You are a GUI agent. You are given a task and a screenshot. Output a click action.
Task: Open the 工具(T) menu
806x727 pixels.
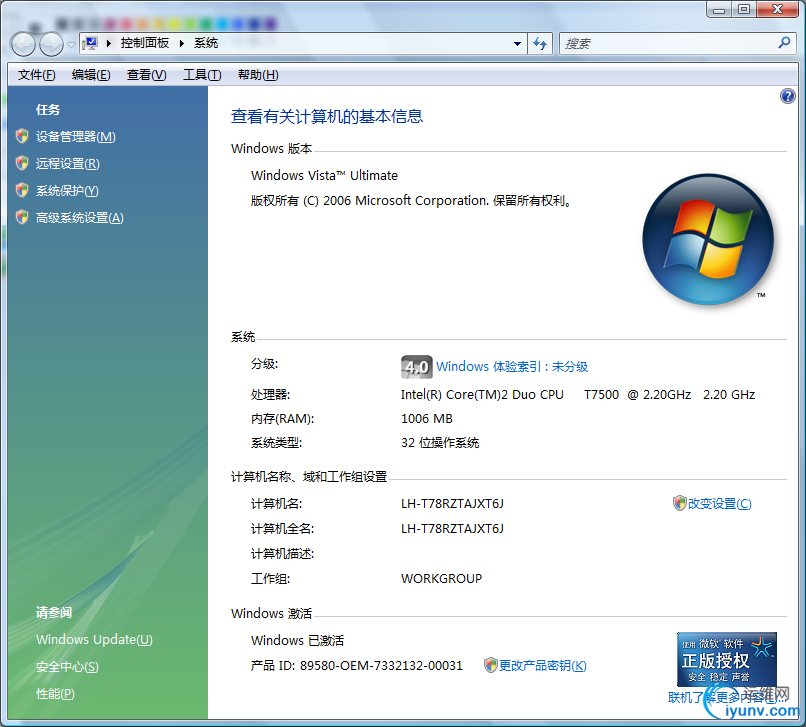[x=202, y=75]
